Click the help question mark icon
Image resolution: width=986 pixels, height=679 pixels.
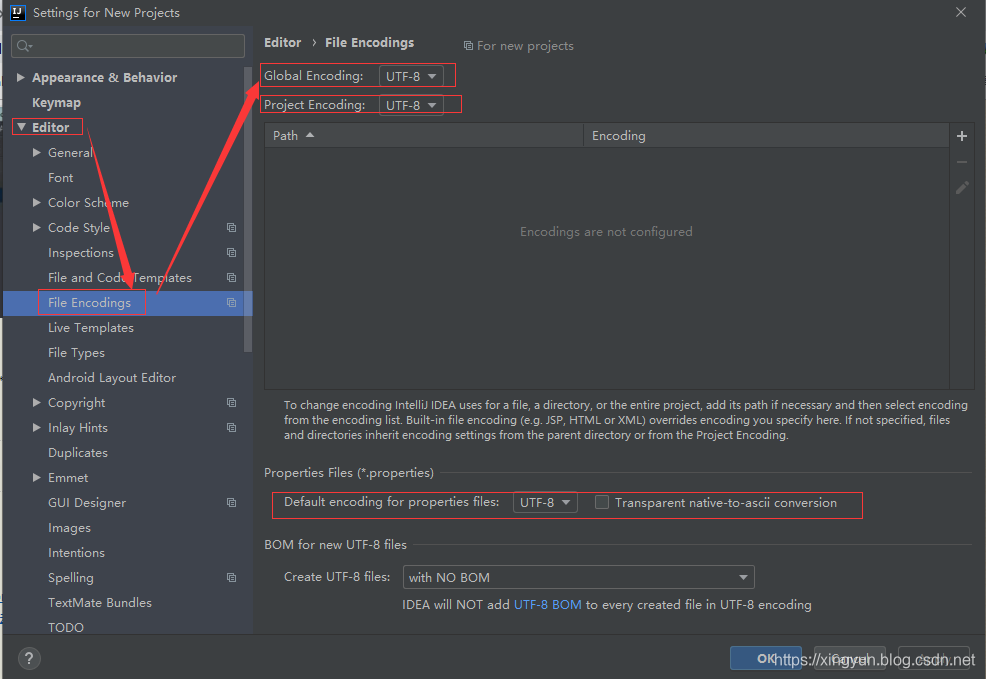(x=29, y=658)
